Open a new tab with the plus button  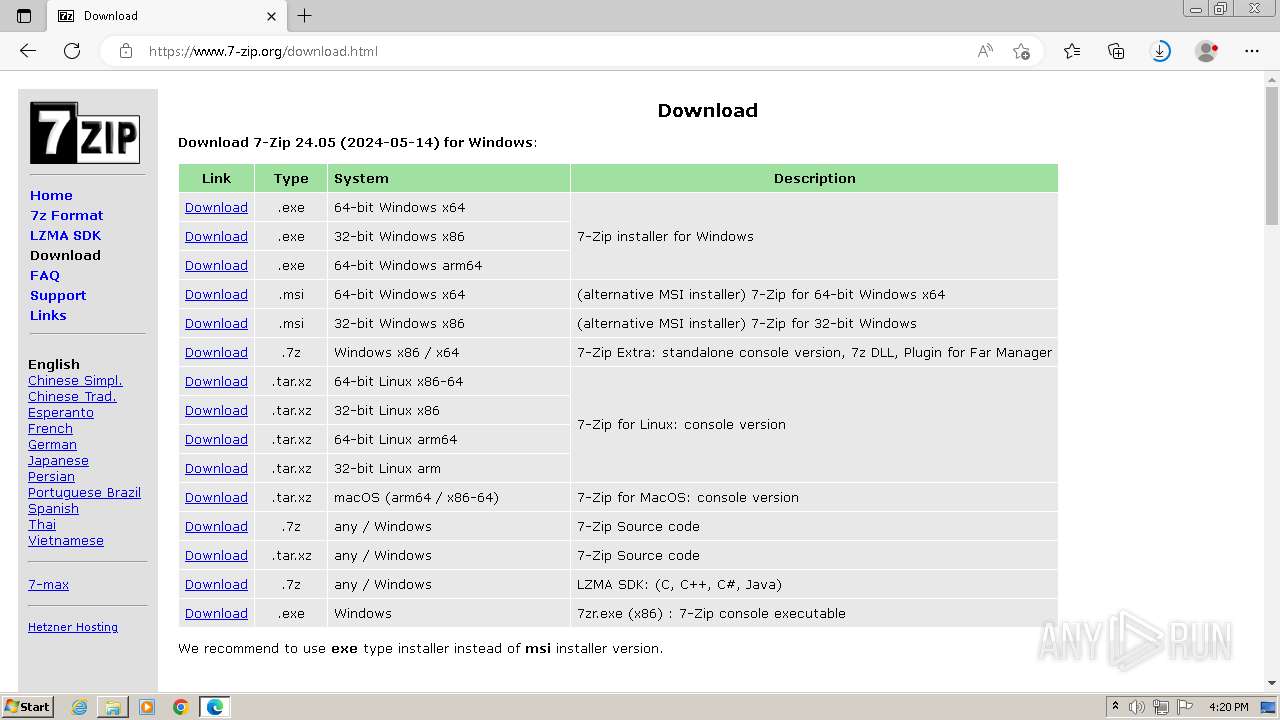tap(305, 16)
